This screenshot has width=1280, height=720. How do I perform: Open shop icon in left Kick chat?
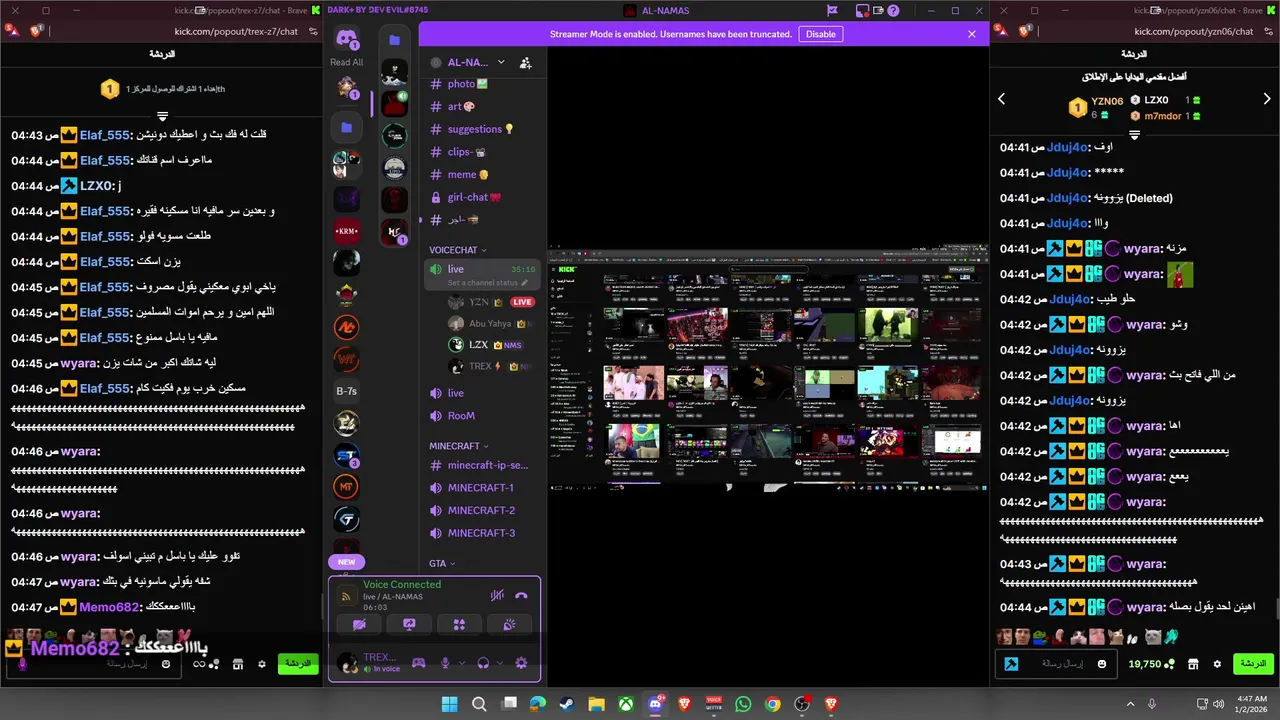(x=238, y=664)
